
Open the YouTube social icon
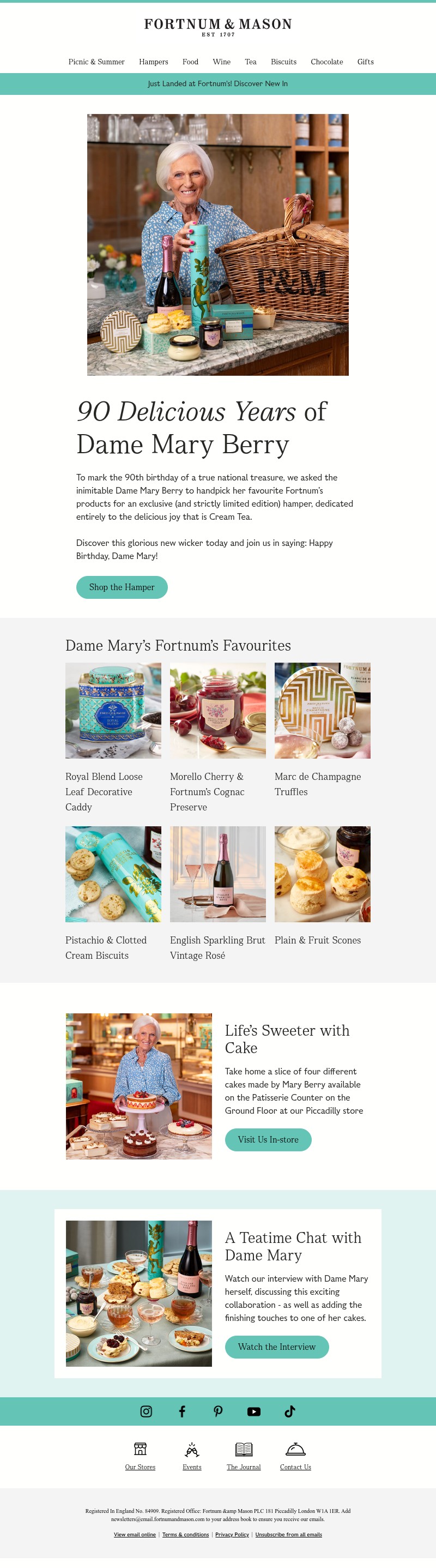click(253, 1411)
